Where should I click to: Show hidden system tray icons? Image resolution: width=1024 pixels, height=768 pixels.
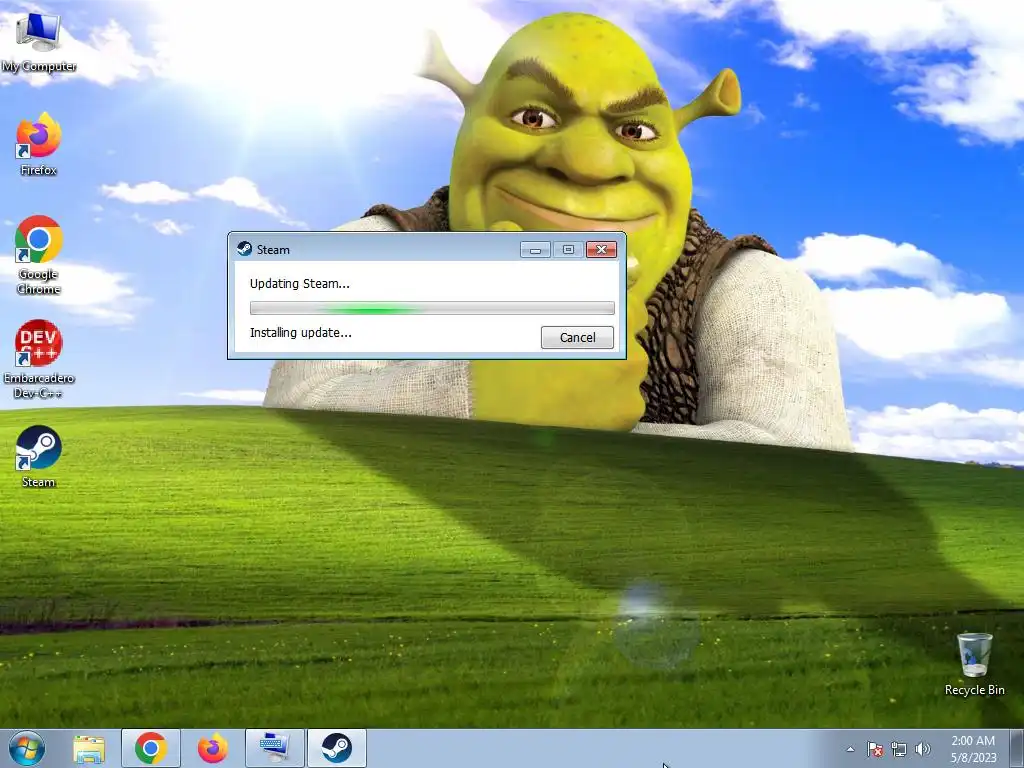850,749
